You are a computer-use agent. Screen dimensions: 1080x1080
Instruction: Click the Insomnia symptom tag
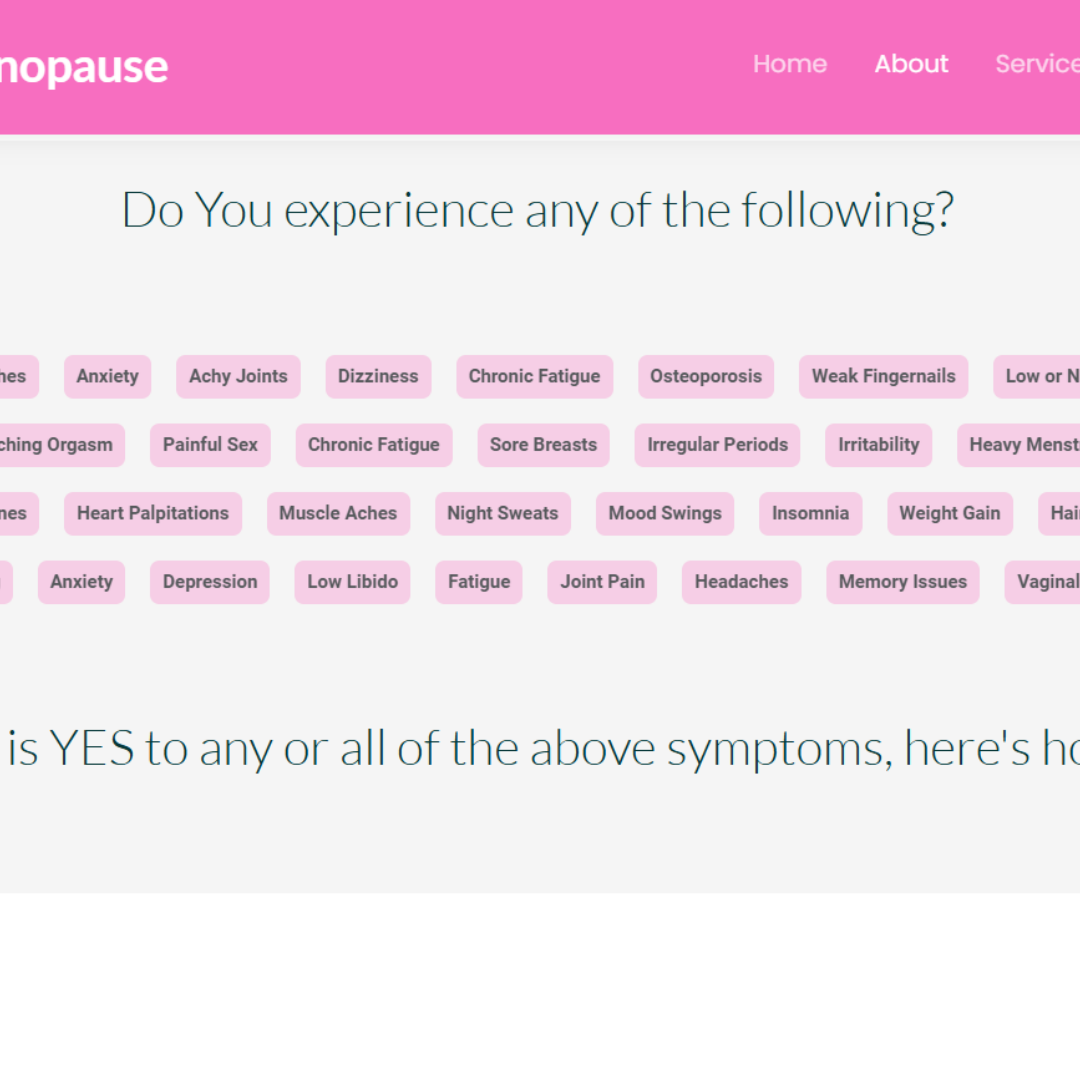coord(810,513)
